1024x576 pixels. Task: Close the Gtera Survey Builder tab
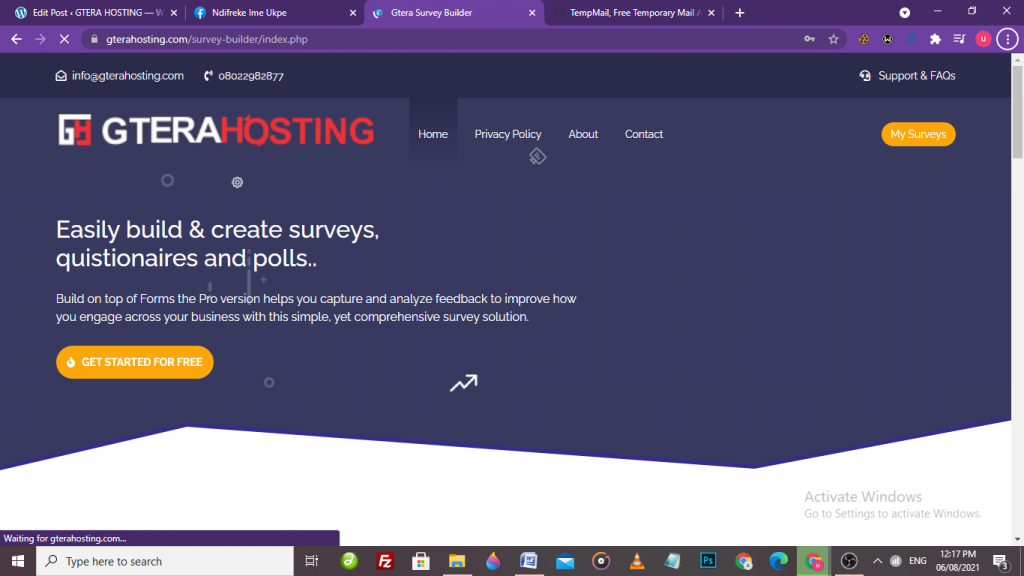point(532,12)
